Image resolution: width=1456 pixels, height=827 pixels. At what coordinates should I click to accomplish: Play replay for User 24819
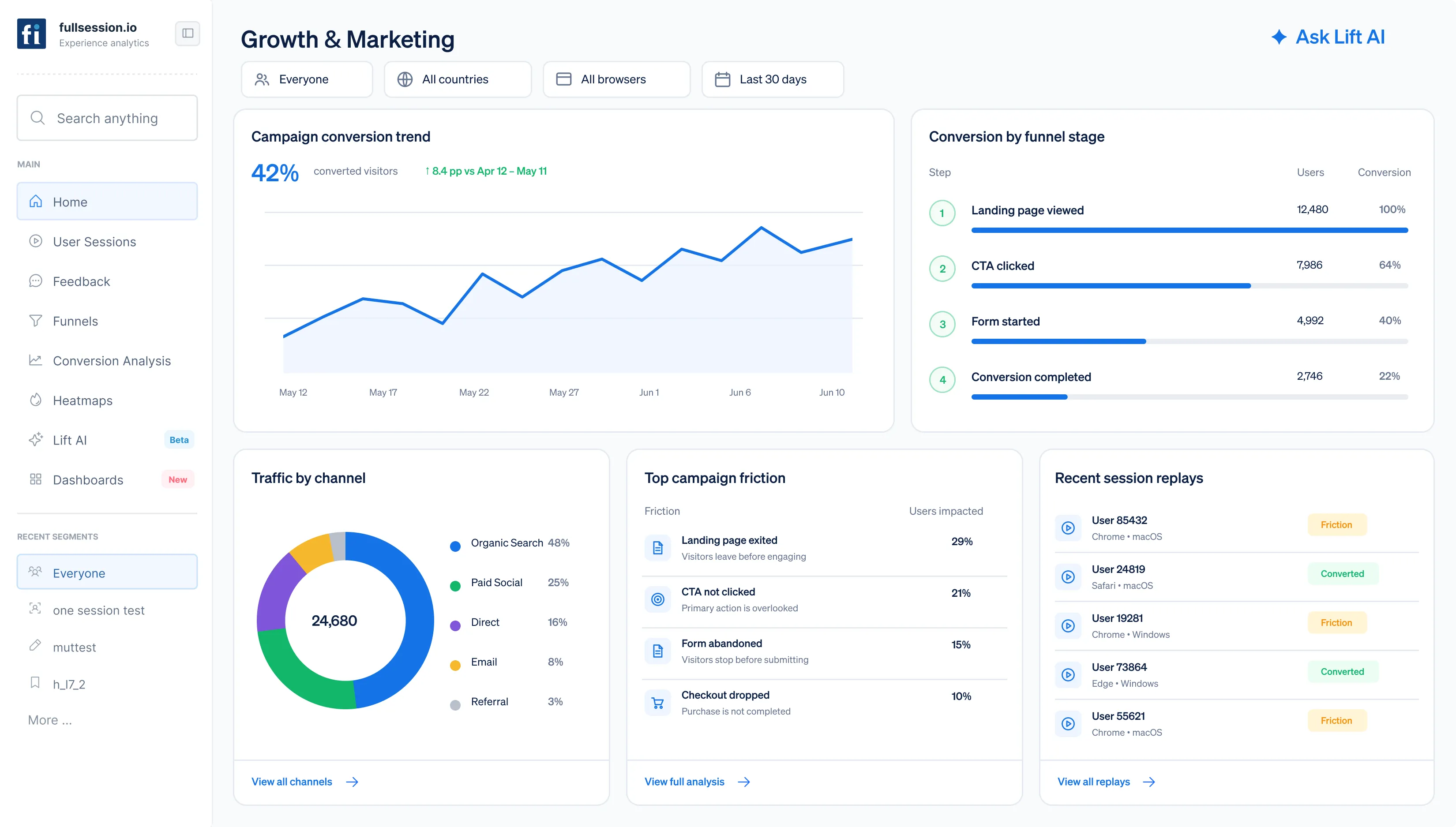pyautogui.click(x=1068, y=576)
